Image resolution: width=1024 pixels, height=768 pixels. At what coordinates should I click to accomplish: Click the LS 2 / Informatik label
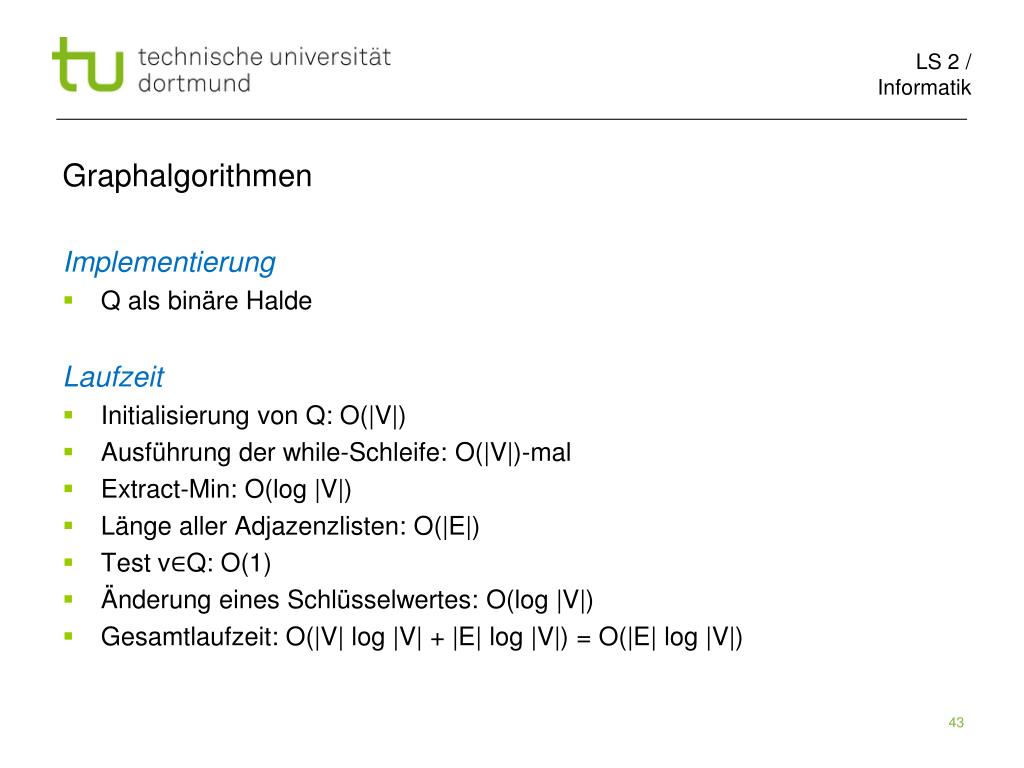tap(923, 74)
